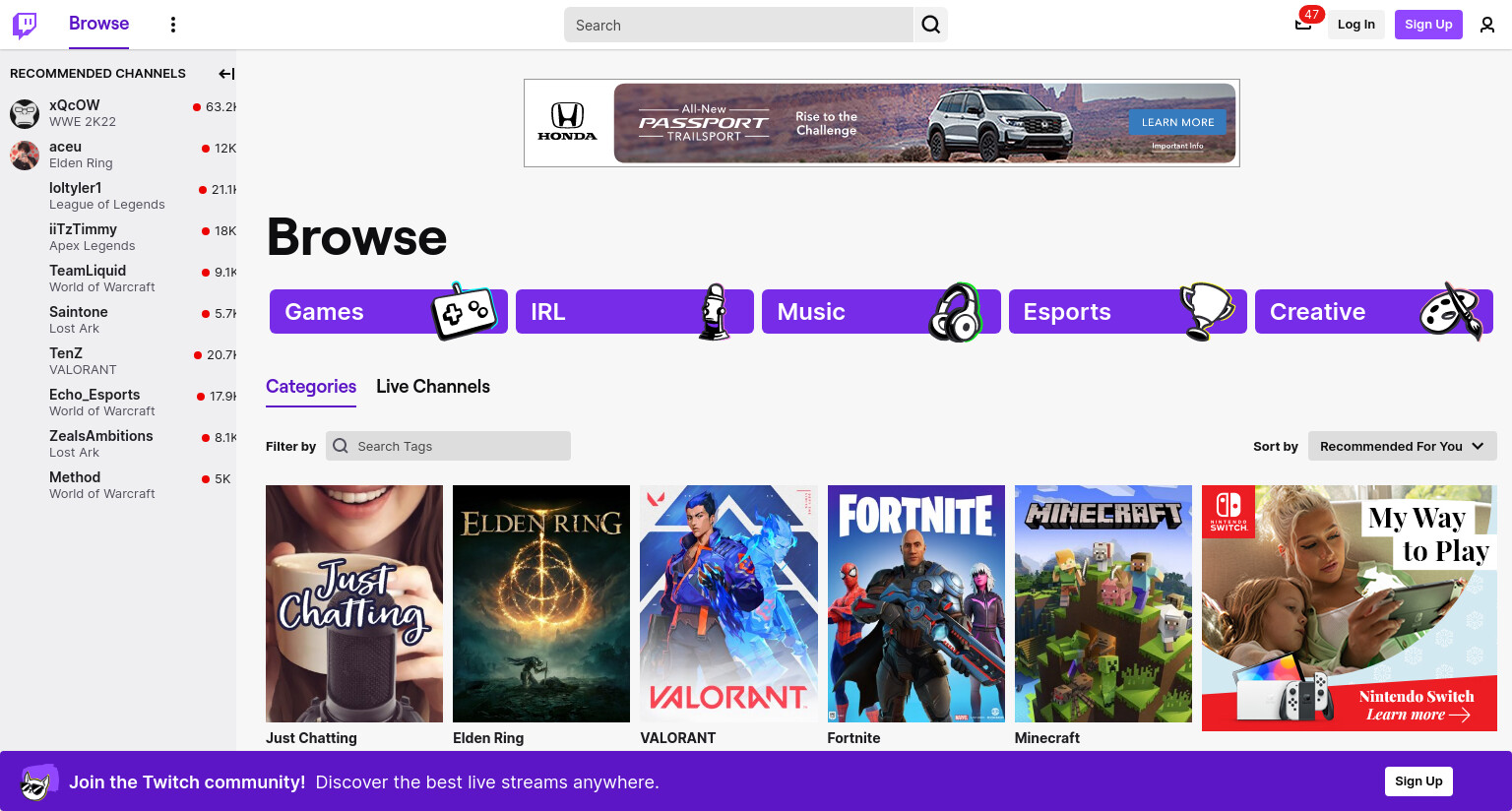Image resolution: width=1512 pixels, height=811 pixels.
Task: Click the Twitch mascot icon in the banner
Action: (39, 781)
